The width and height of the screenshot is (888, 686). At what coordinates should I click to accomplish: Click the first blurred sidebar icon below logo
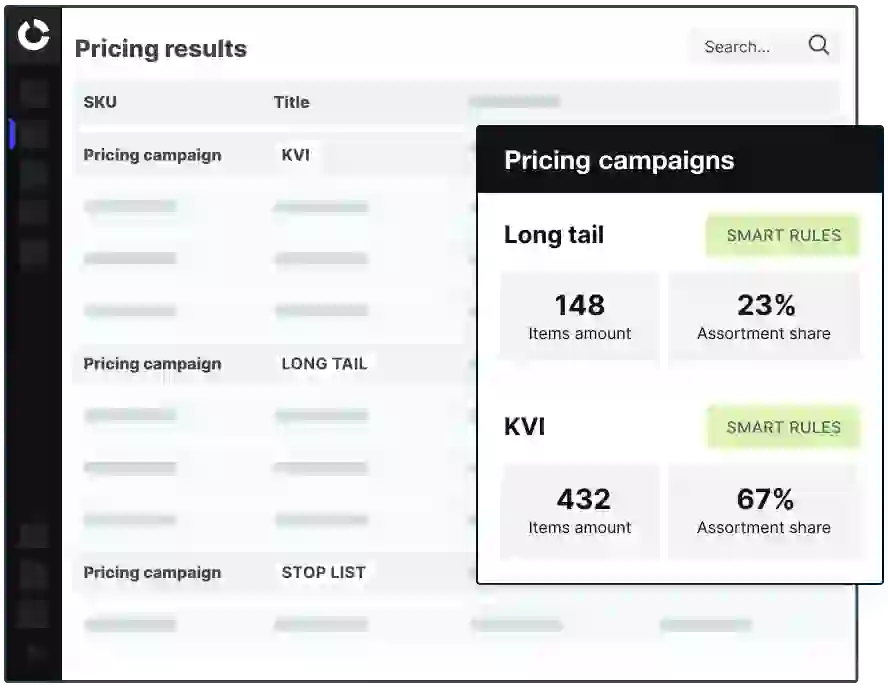click(x=33, y=93)
